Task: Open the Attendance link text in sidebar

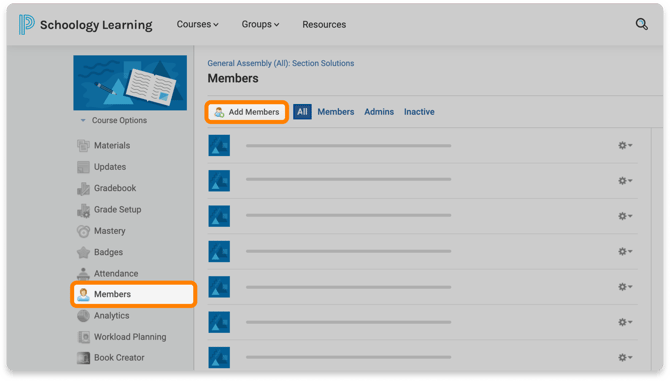Action: [x=116, y=274]
